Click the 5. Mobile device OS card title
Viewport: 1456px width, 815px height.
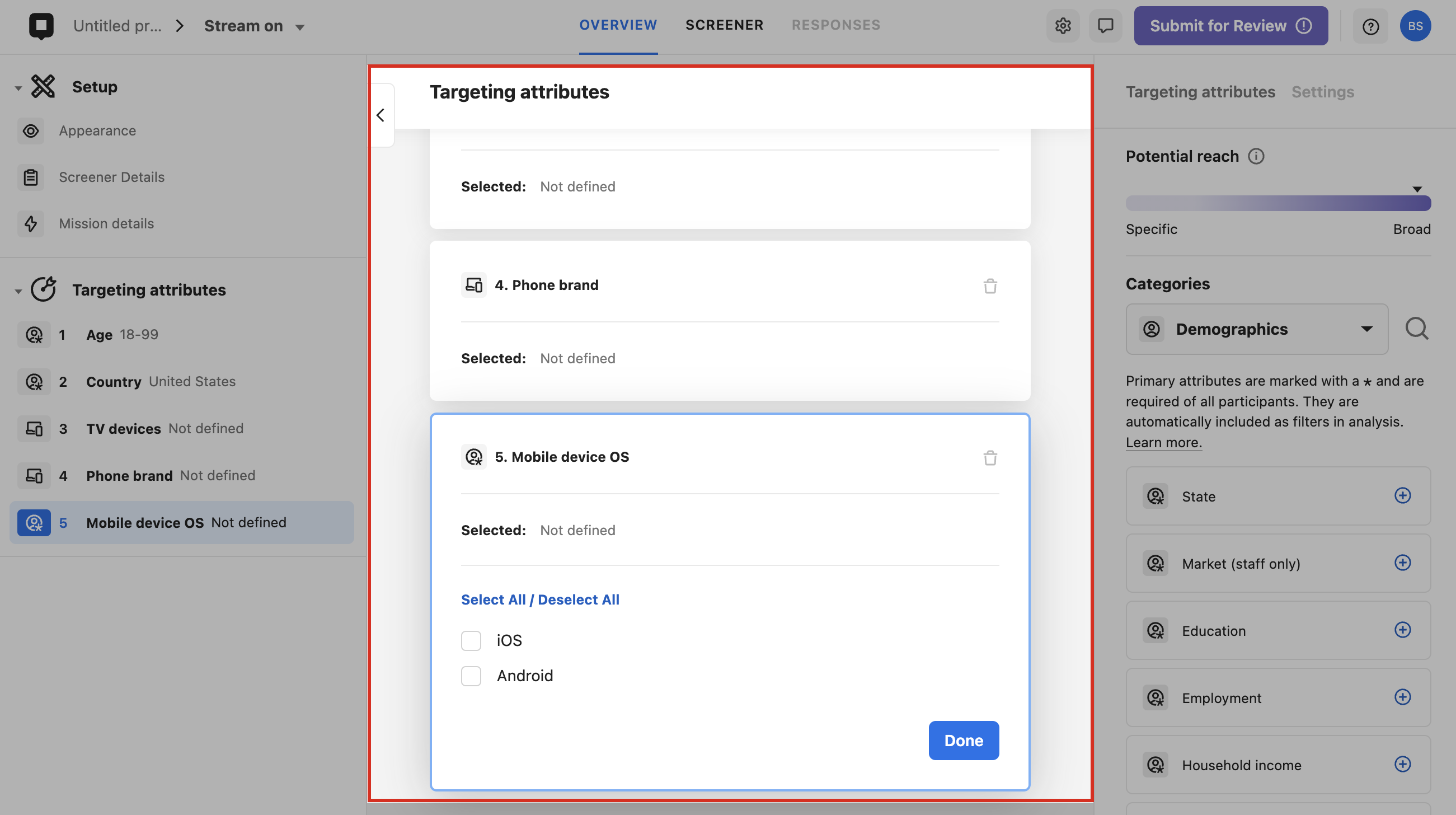(x=561, y=456)
